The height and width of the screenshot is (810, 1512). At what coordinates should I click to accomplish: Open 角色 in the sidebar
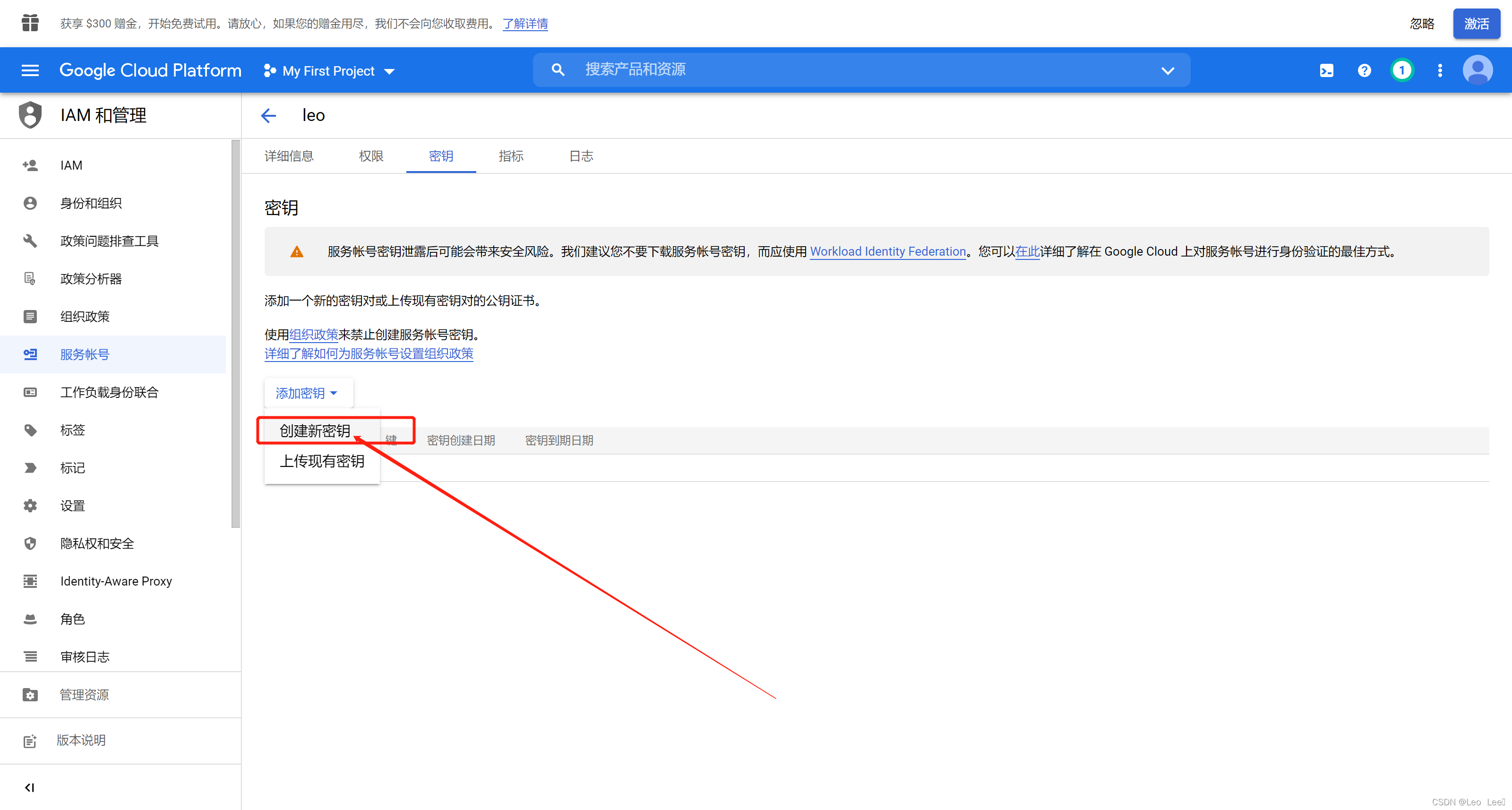click(73, 619)
